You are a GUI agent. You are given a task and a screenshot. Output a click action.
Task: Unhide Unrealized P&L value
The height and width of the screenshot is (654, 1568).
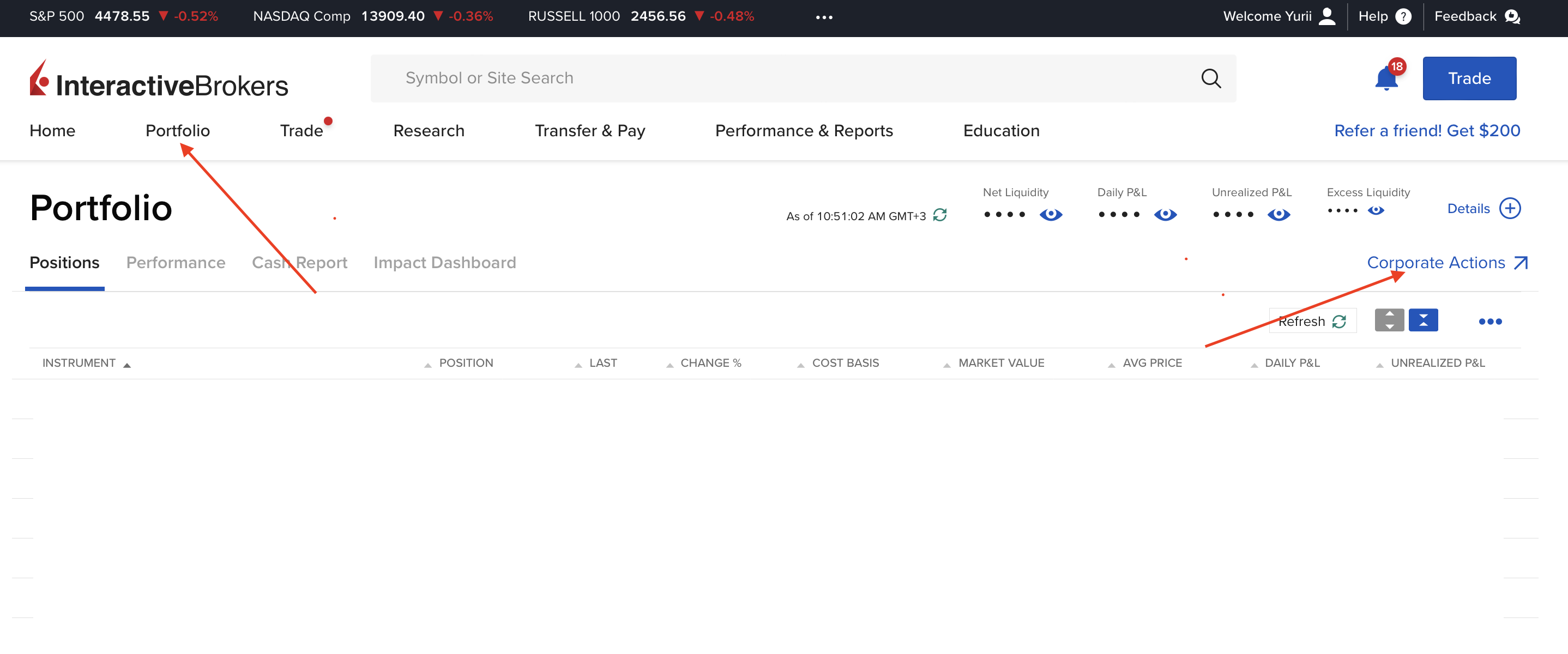click(x=1278, y=215)
